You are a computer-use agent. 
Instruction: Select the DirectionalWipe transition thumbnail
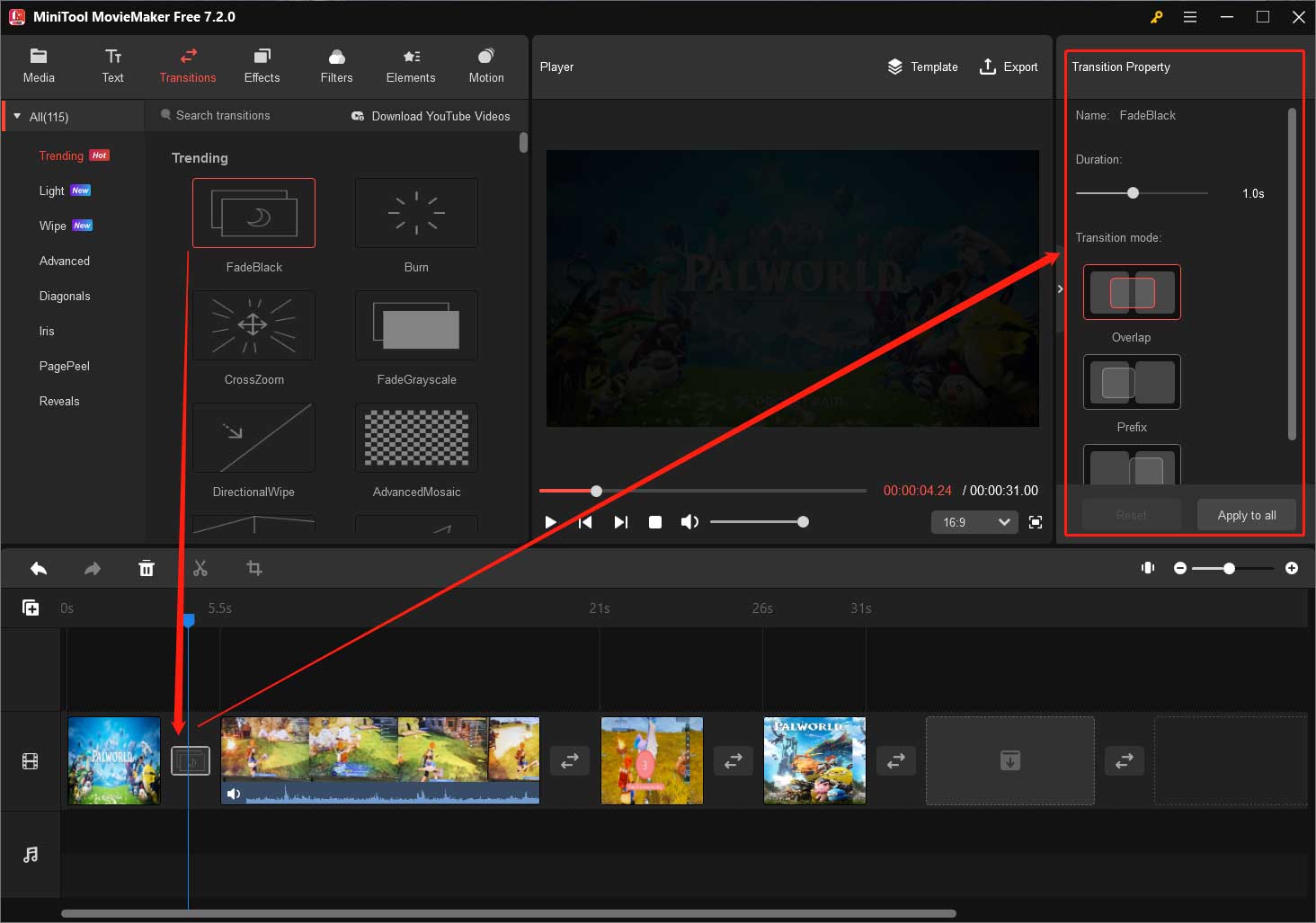coord(254,438)
